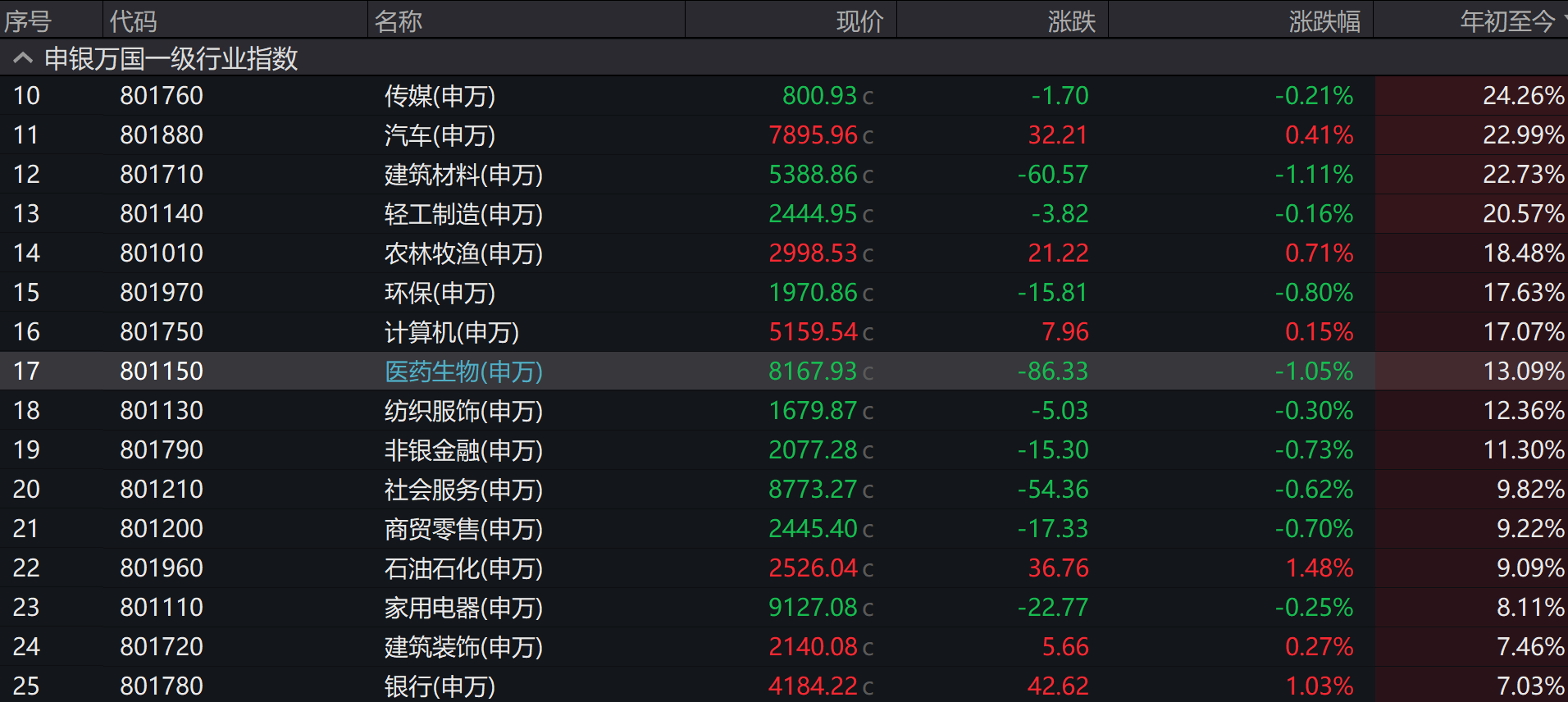Click the change value 36.76

1059,568
